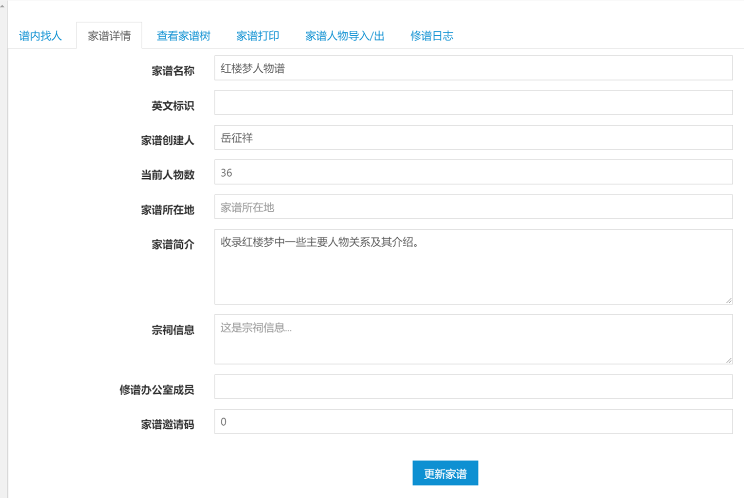Open the 查看家谱树 tab

click(x=184, y=36)
